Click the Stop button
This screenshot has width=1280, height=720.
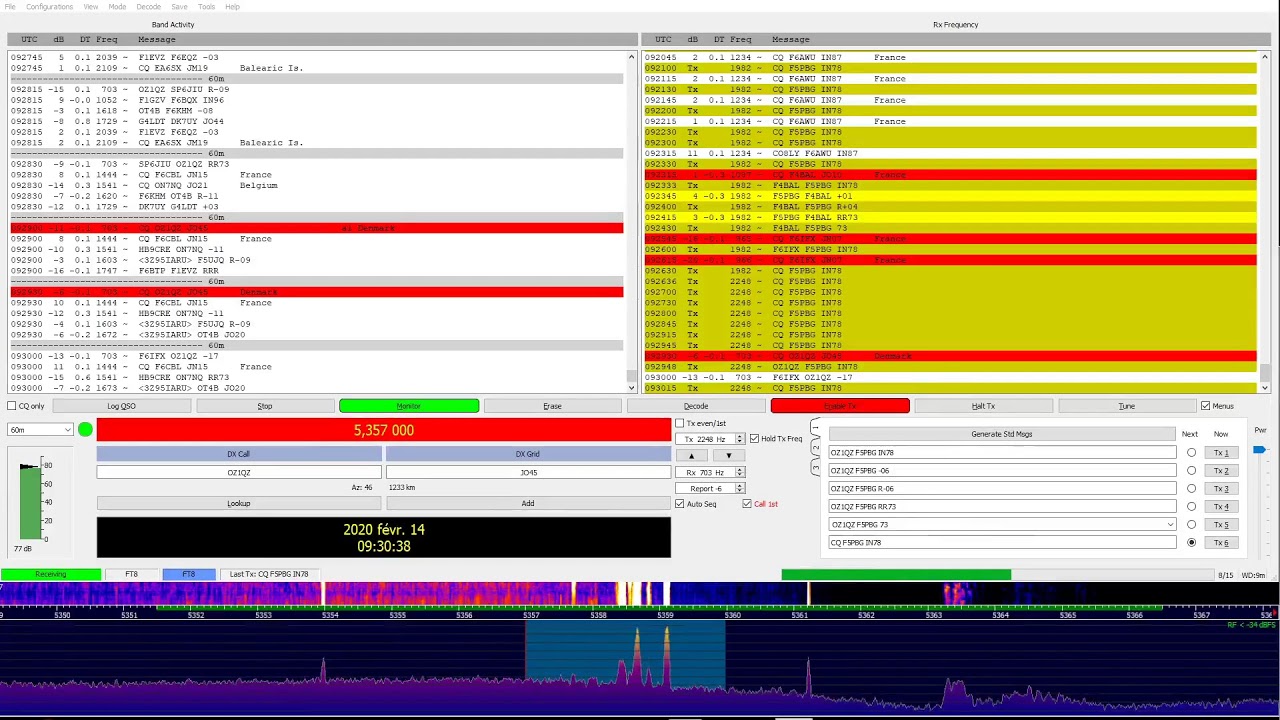coord(265,406)
